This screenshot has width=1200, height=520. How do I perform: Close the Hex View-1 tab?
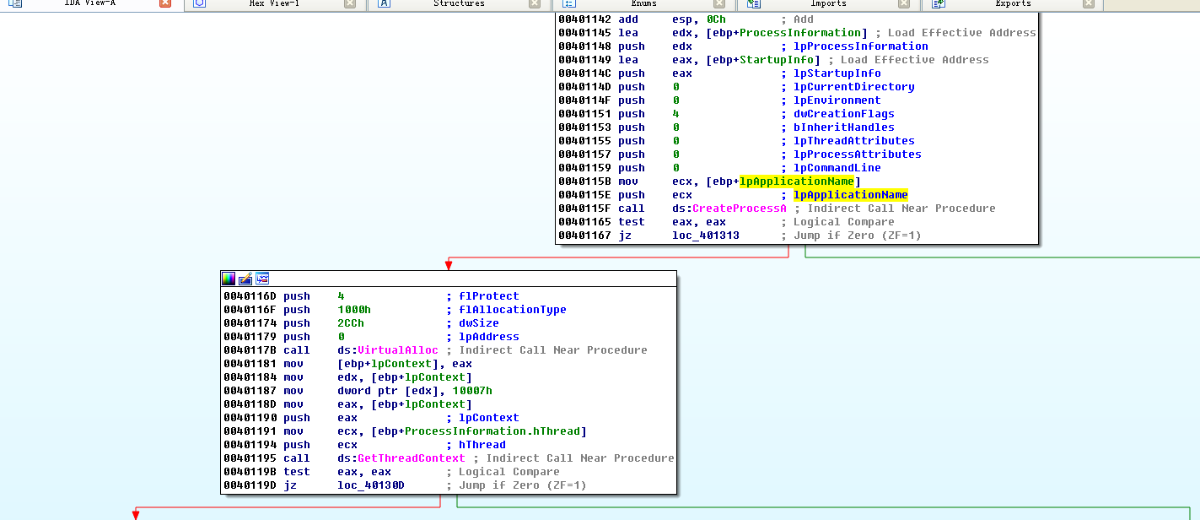tap(349, 4)
